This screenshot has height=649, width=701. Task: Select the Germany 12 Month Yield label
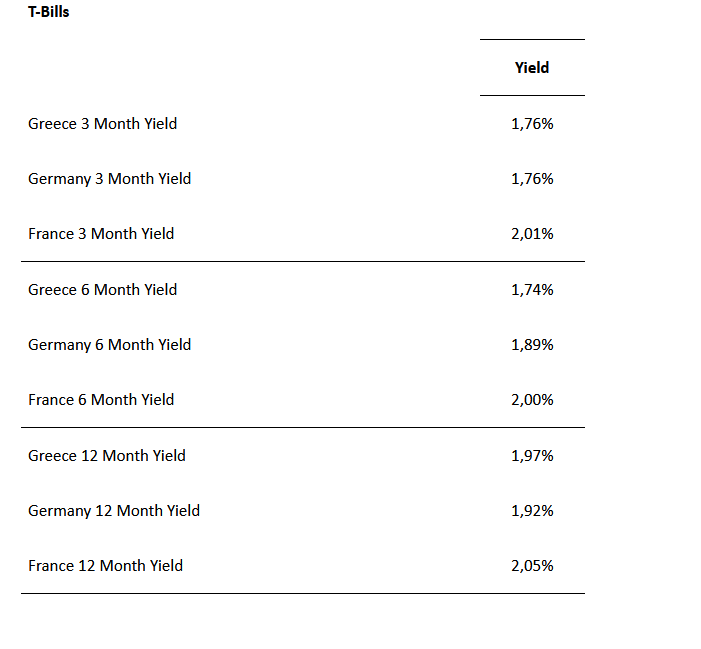coord(114,511)
